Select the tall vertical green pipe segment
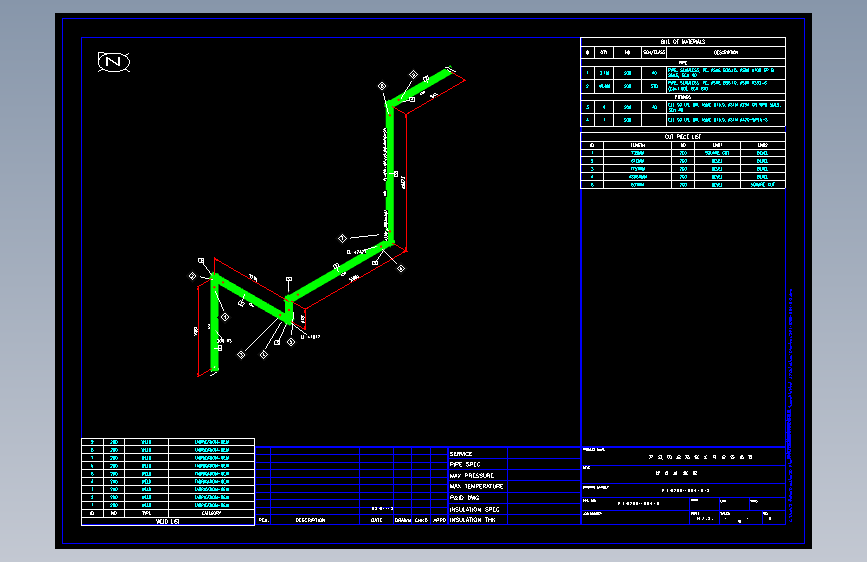This screenshot has height=562, width=867. (x=390, y=174)
